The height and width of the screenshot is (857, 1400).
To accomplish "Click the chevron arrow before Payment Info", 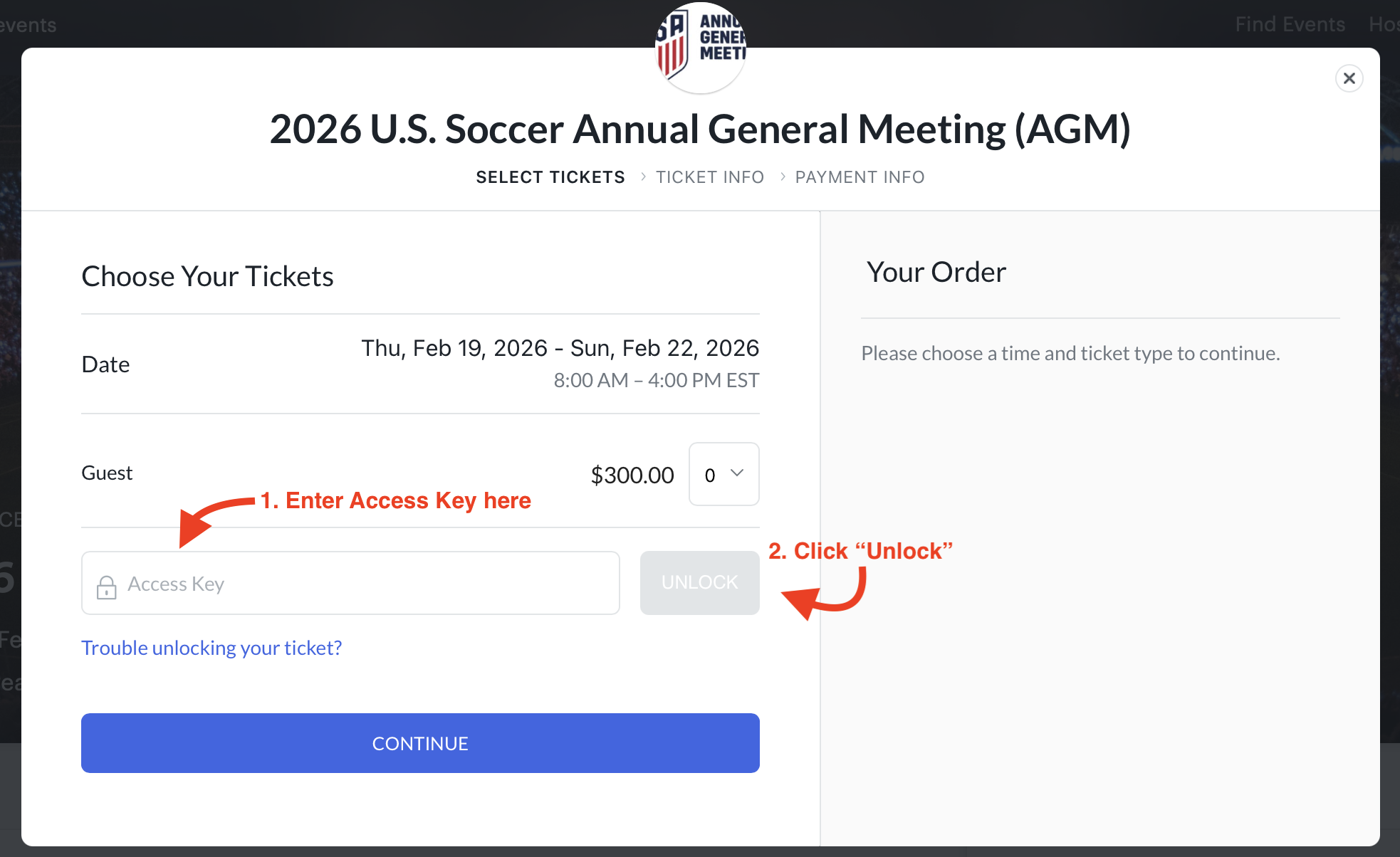I will point(783,177).
